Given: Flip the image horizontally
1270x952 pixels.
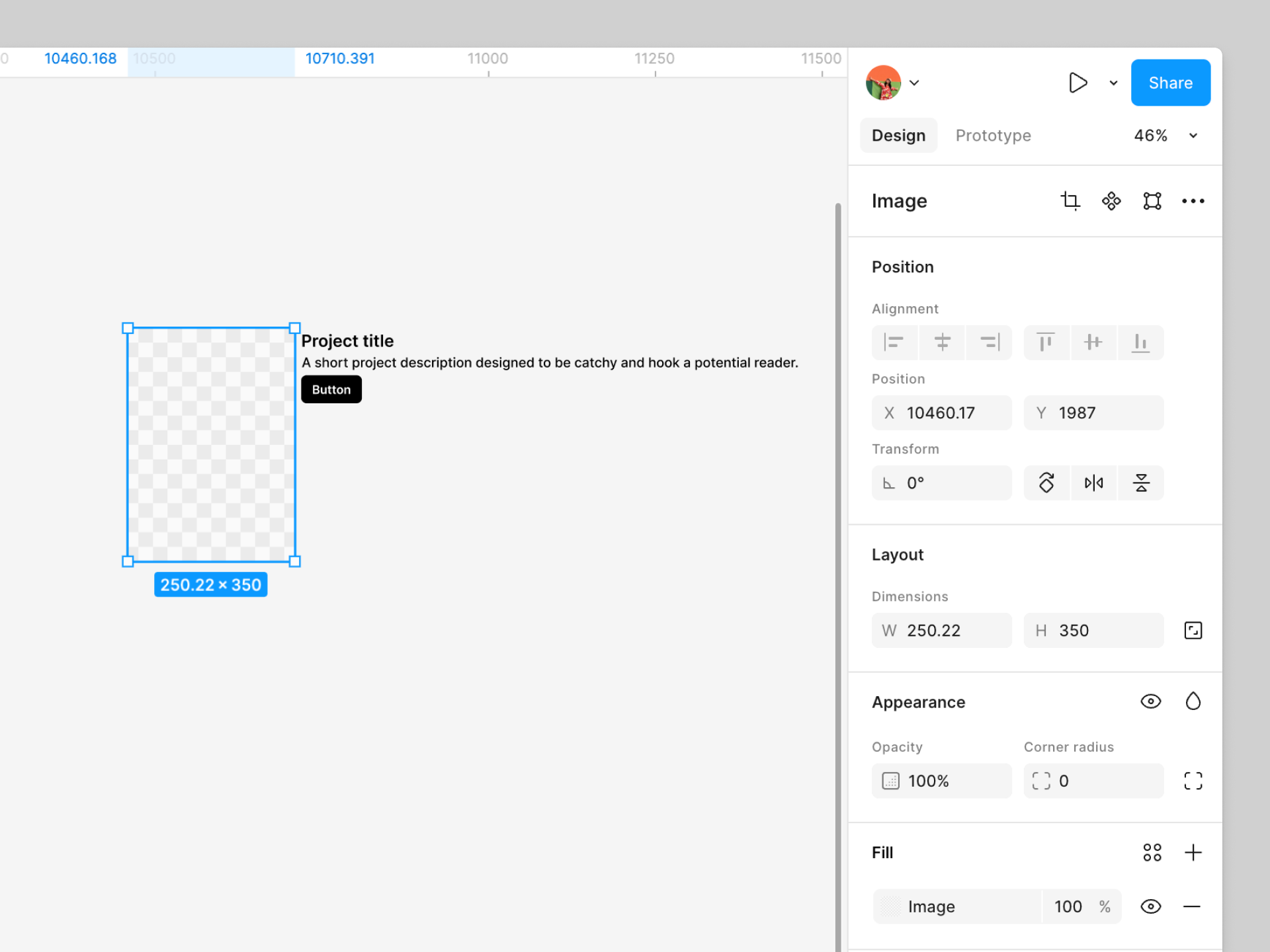Looking at the screenshot, I should [x=1093, y=483].
